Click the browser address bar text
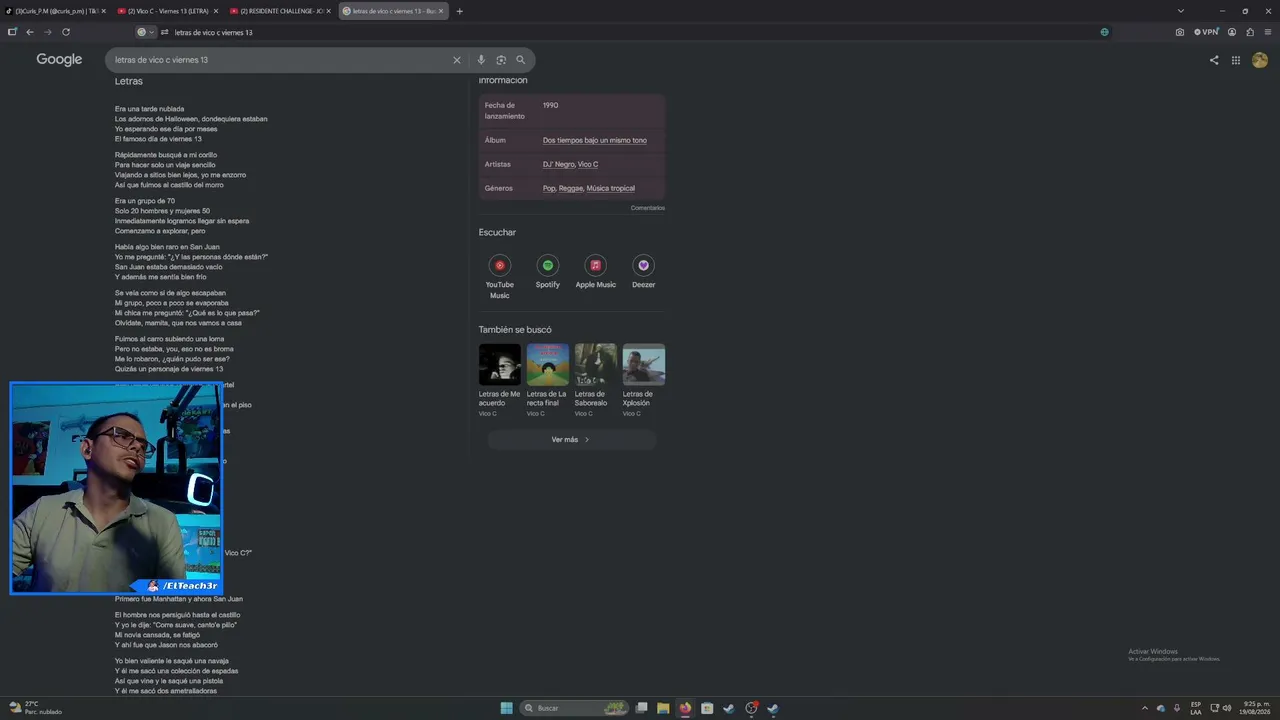The image size is (1280, 720). (214, 32)
